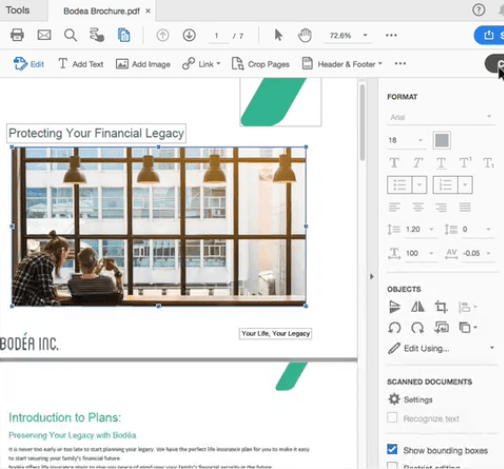Click Add Text
504x469 pixels.
pyautogui.click(x=81, y=64)
